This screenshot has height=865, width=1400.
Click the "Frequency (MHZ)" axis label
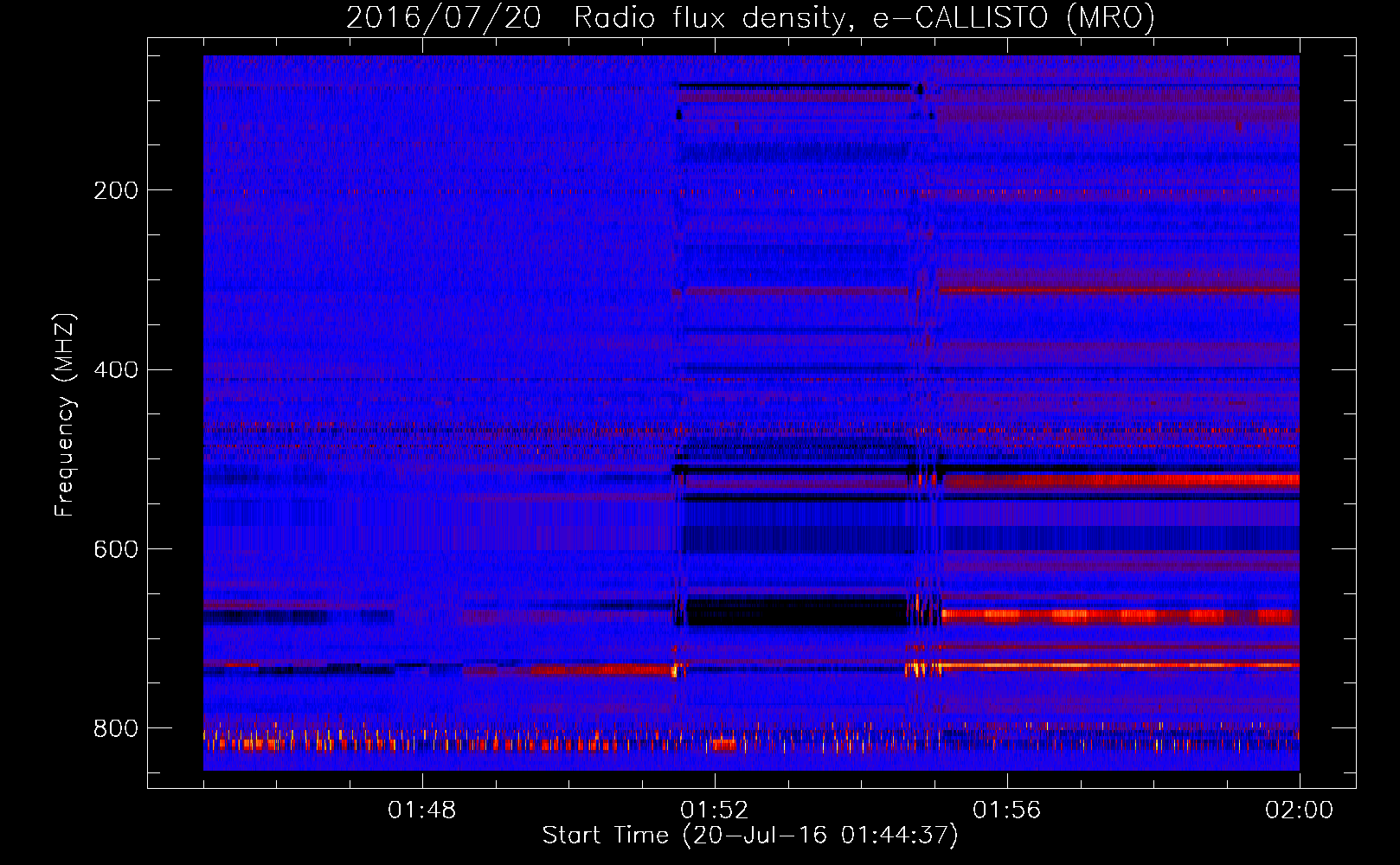(x=65, y=415)
